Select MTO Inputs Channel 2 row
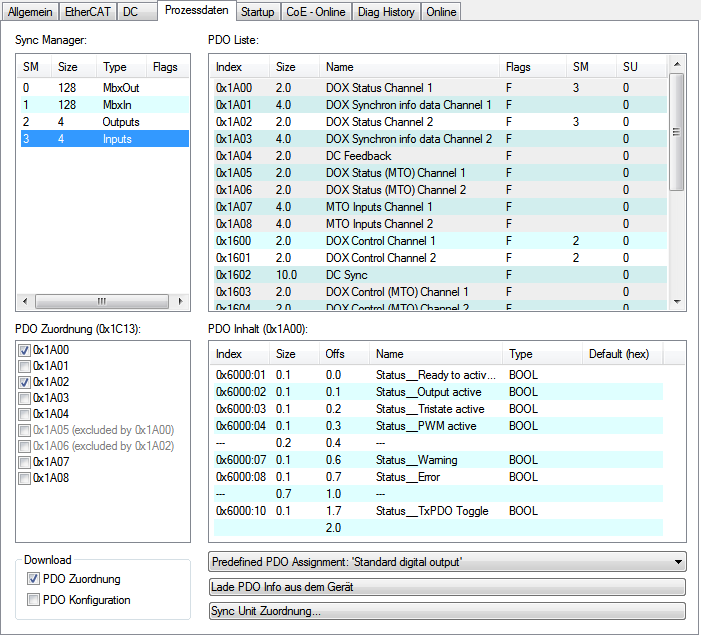Screen dimensions: 701x636 [440, 223]
